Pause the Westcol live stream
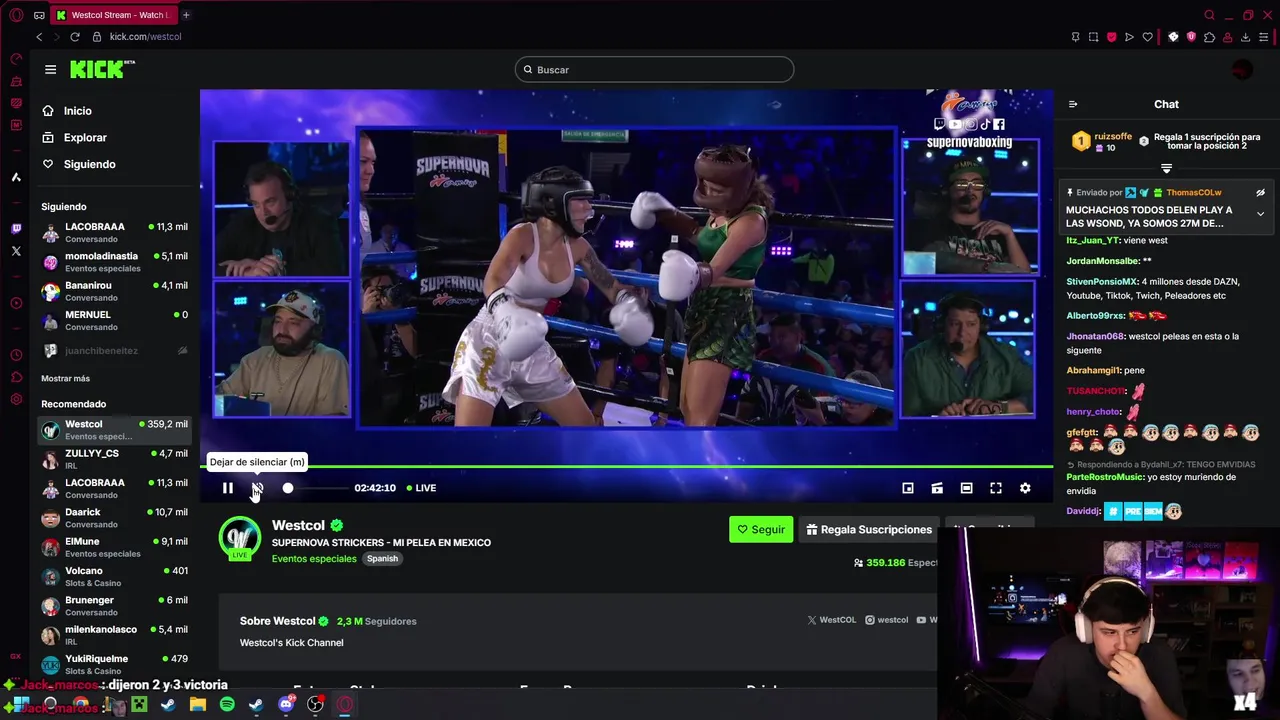This screenshot has width=1280, height=720. coord(227,488)
